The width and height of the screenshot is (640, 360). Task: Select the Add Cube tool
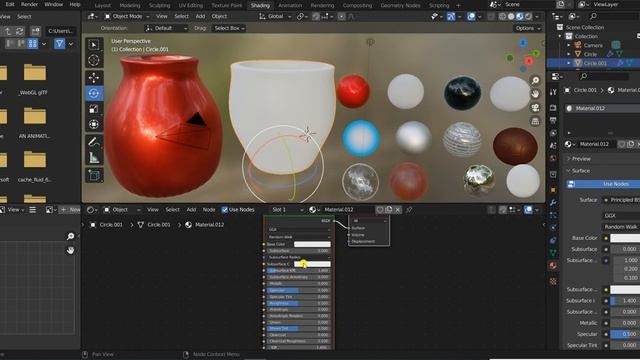[x=93, y=176]
